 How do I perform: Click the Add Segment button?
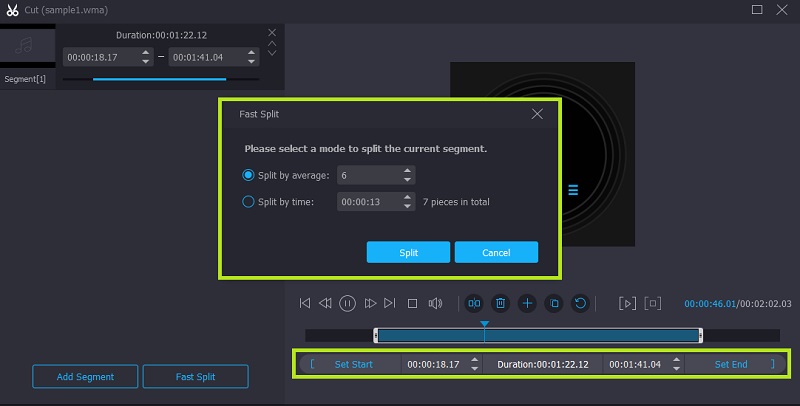tap(83, 377)
